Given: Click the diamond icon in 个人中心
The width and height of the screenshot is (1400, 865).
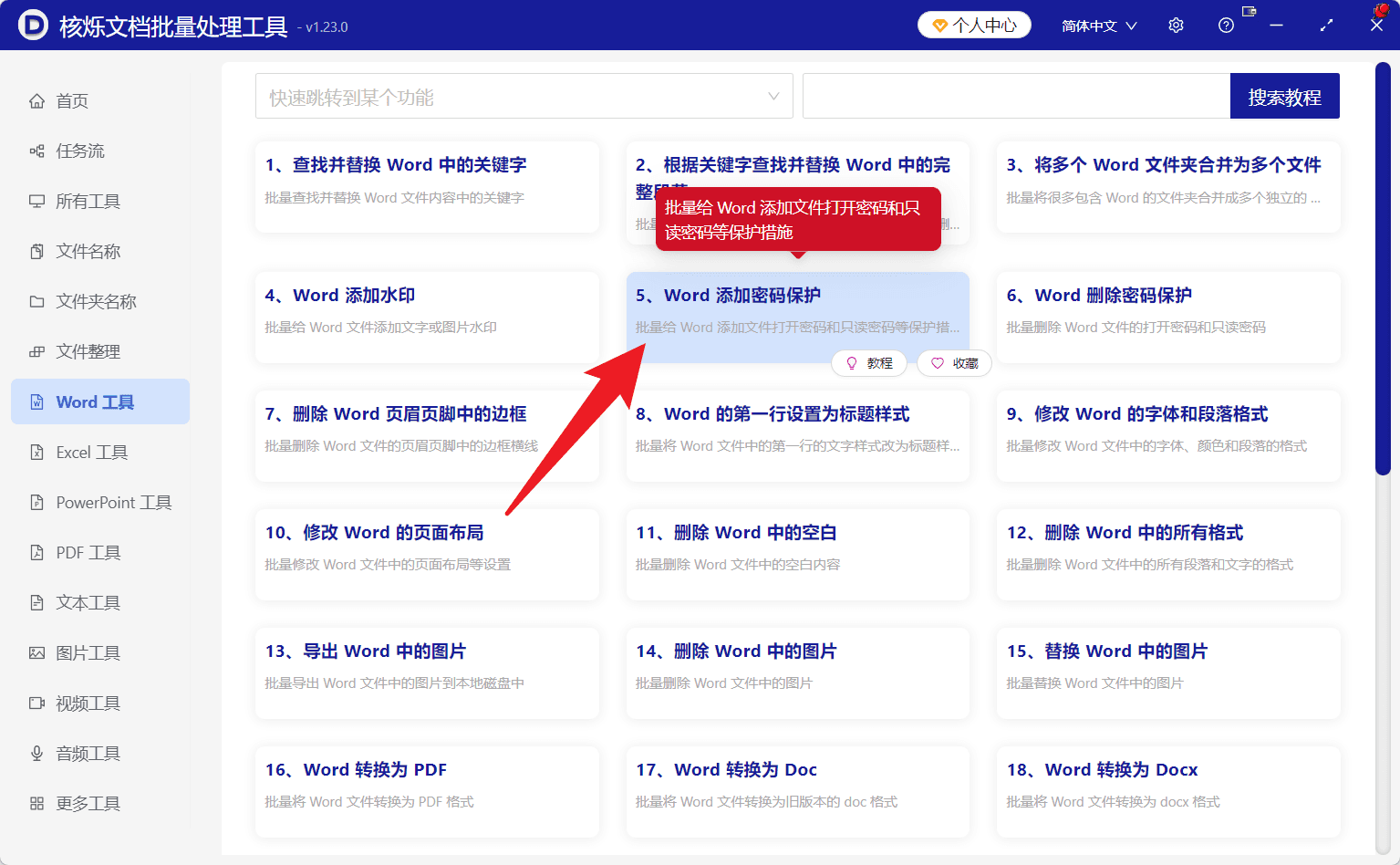Looking at the screenshot, I should click(939, 26).
